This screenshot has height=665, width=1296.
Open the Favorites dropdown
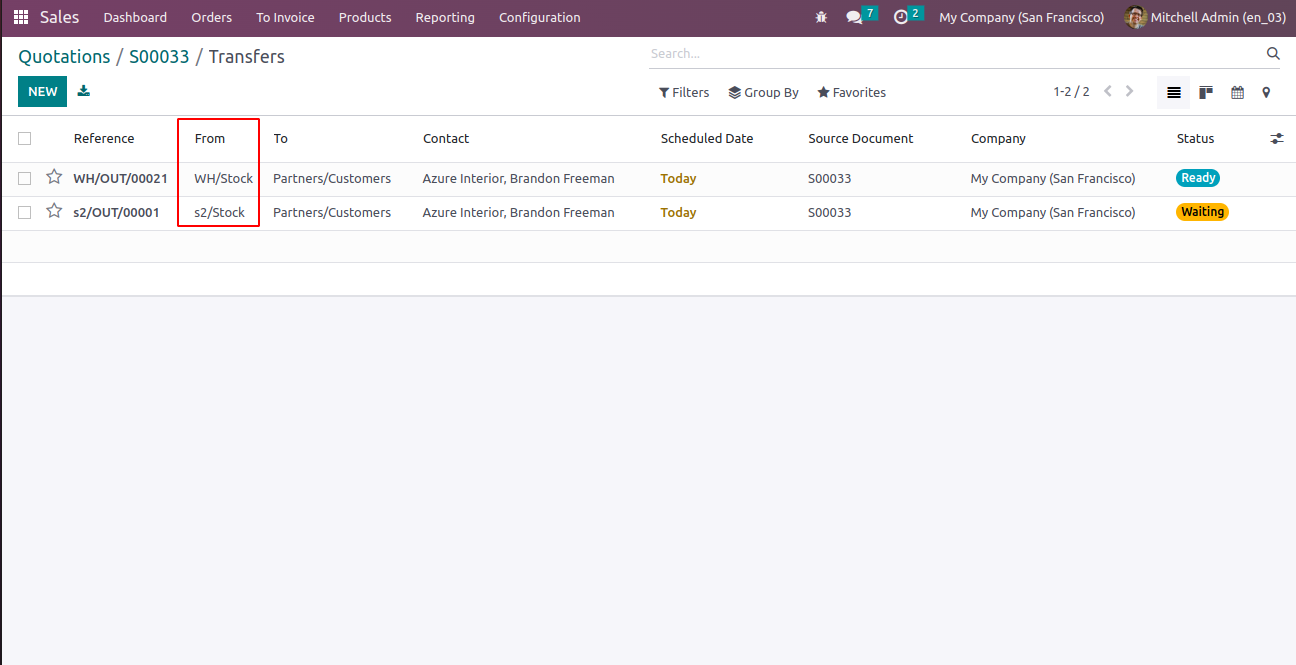tap(851, 92)
